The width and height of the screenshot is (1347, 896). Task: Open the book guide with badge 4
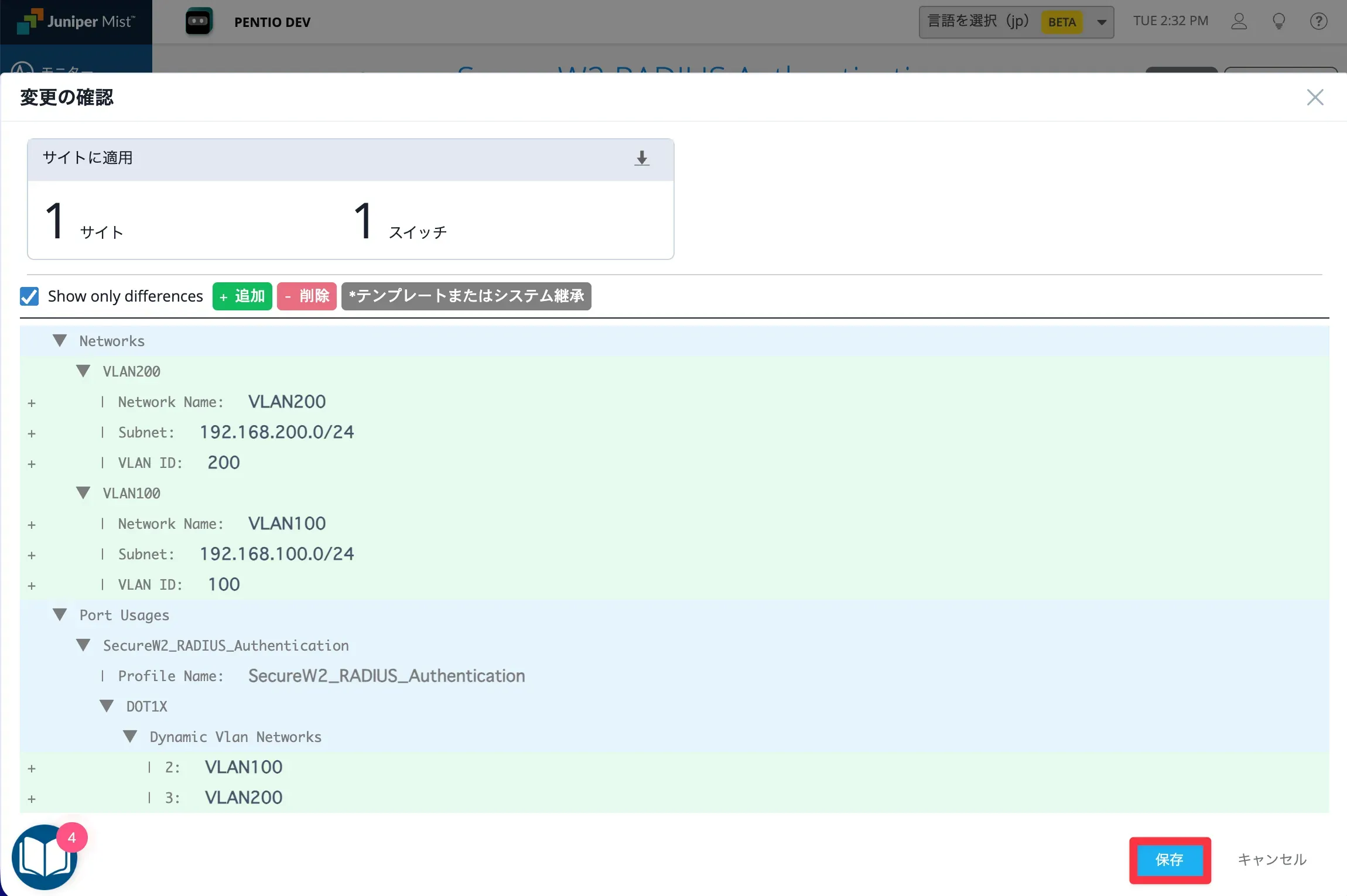point(45,857)
